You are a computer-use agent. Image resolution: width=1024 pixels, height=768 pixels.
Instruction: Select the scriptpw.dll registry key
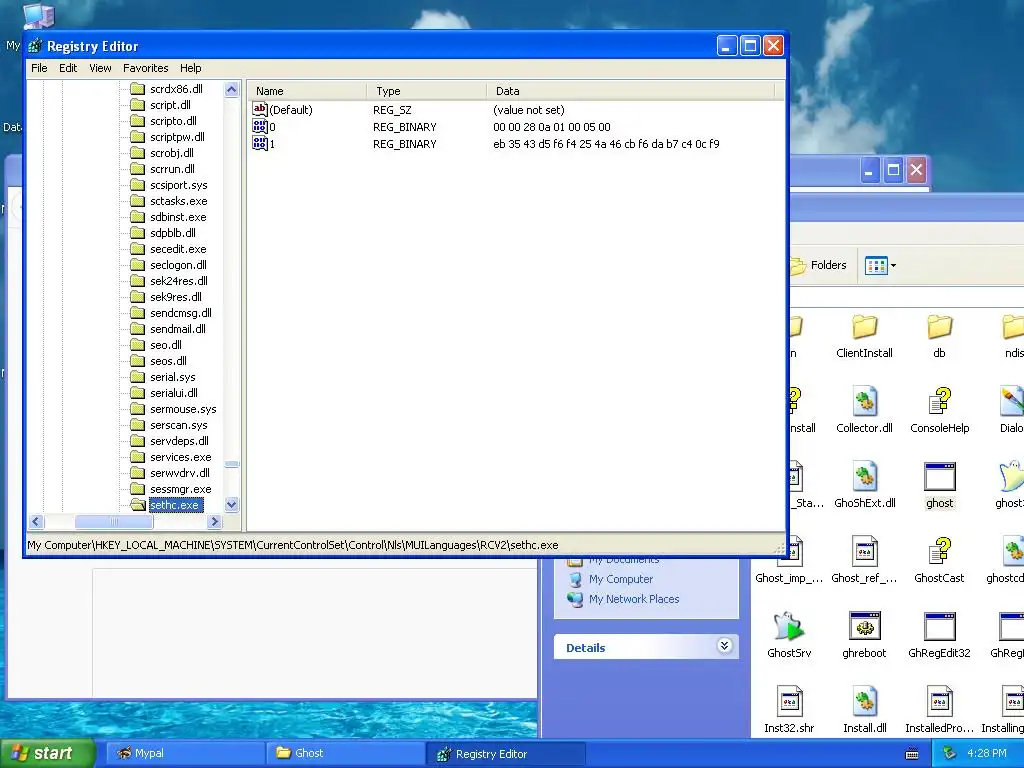(x=178, y=136)
